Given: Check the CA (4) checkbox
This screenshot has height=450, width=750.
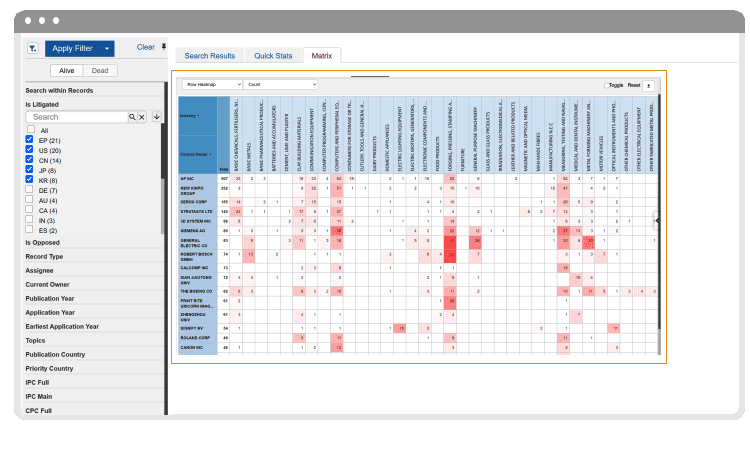Looking at the screenshot, I should pyautogui.click(x=30, y=210).
